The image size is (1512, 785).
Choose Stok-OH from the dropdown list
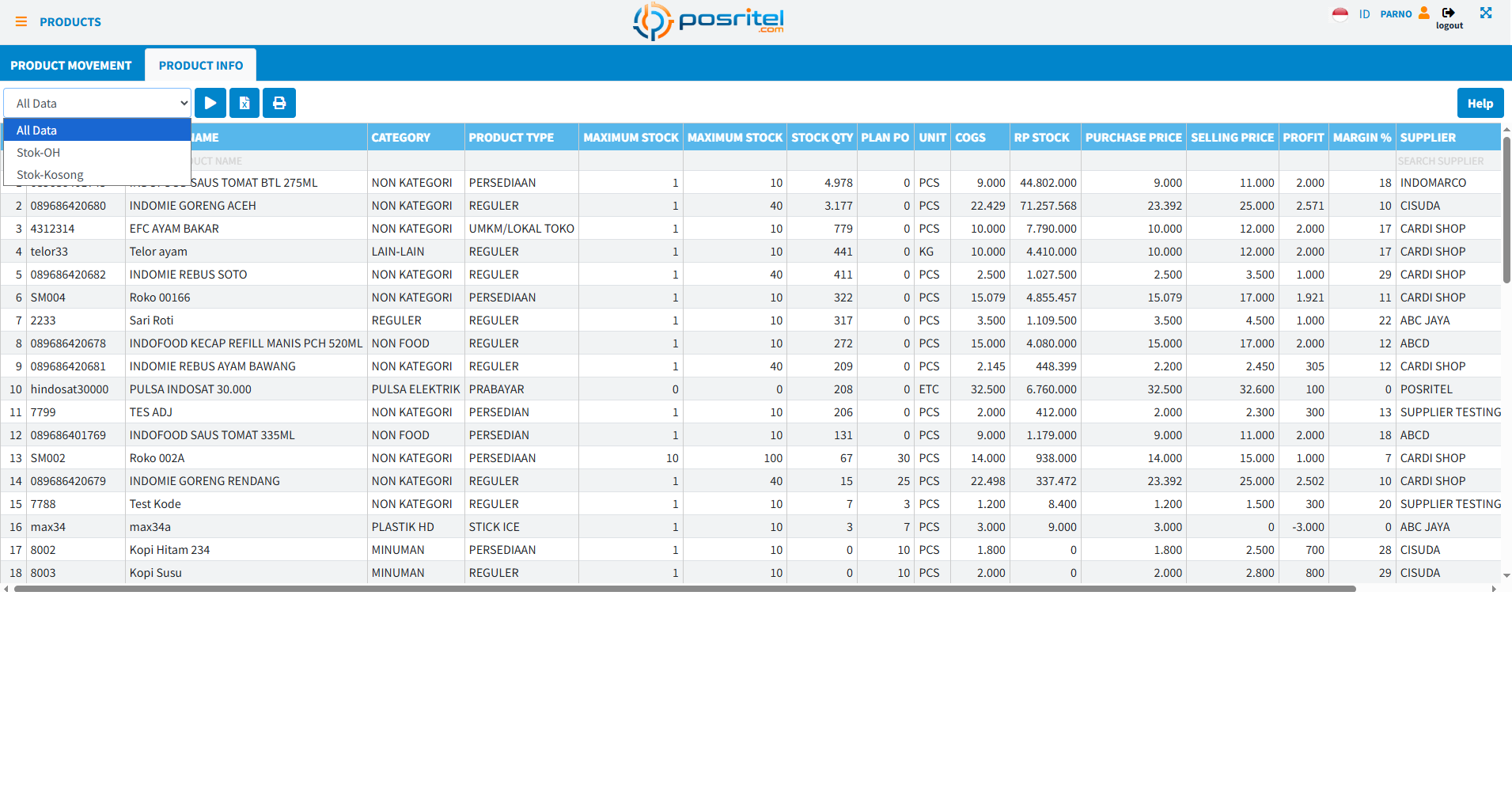97,153
